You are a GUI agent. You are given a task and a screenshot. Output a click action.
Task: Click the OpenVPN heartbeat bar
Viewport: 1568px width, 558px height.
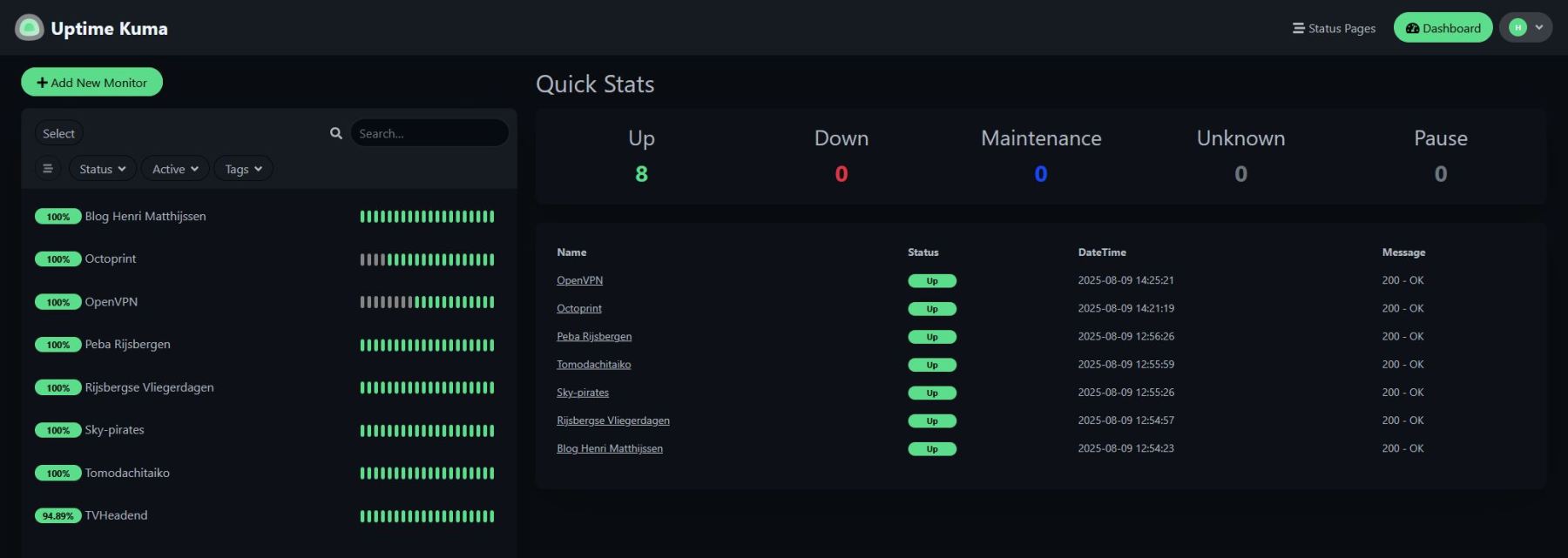pos(427,302)
